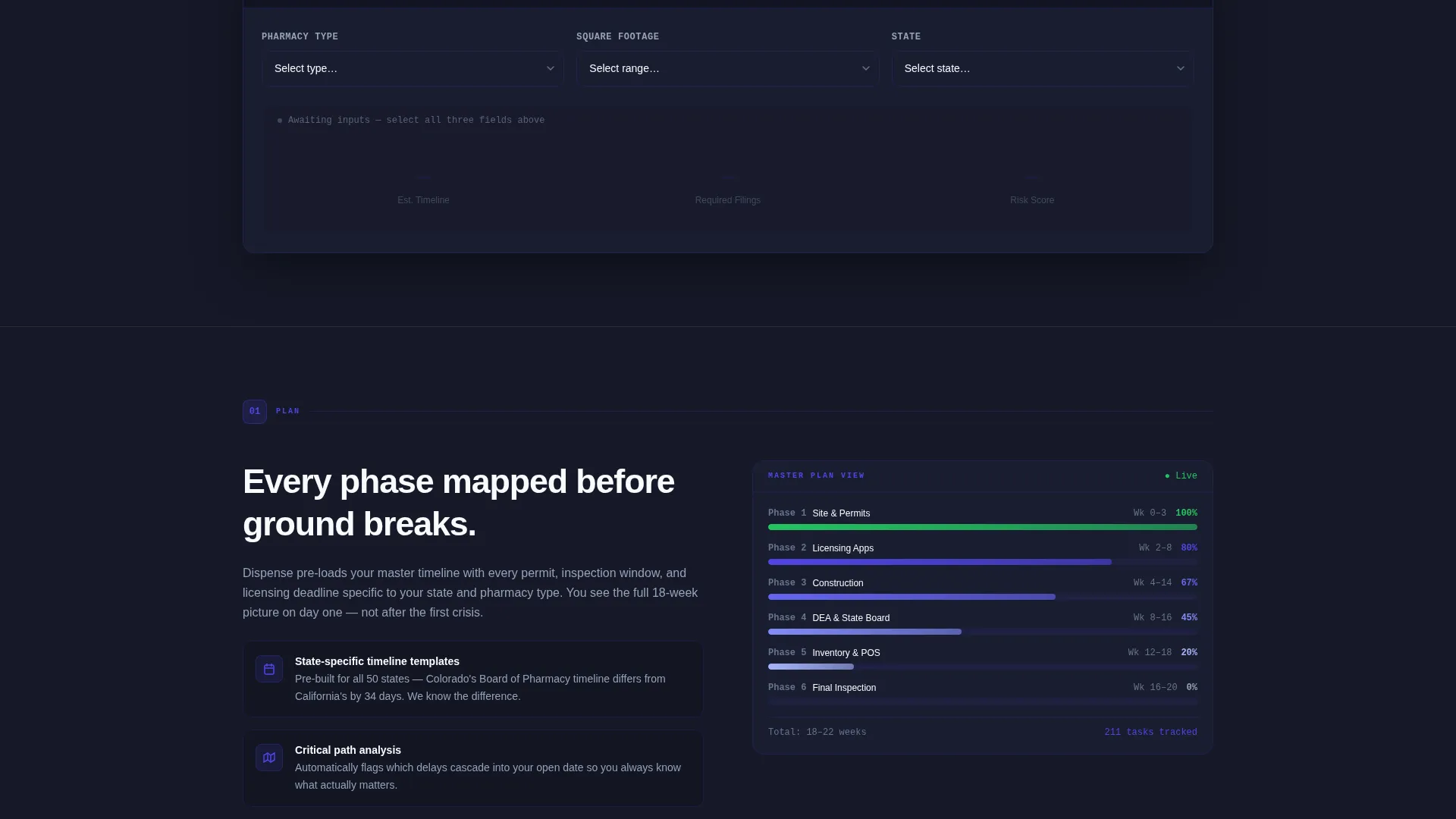This screenshot has height=819, width=1456.
Task: Click the calendar icon for timeline templates
Action: click(269, 669)
